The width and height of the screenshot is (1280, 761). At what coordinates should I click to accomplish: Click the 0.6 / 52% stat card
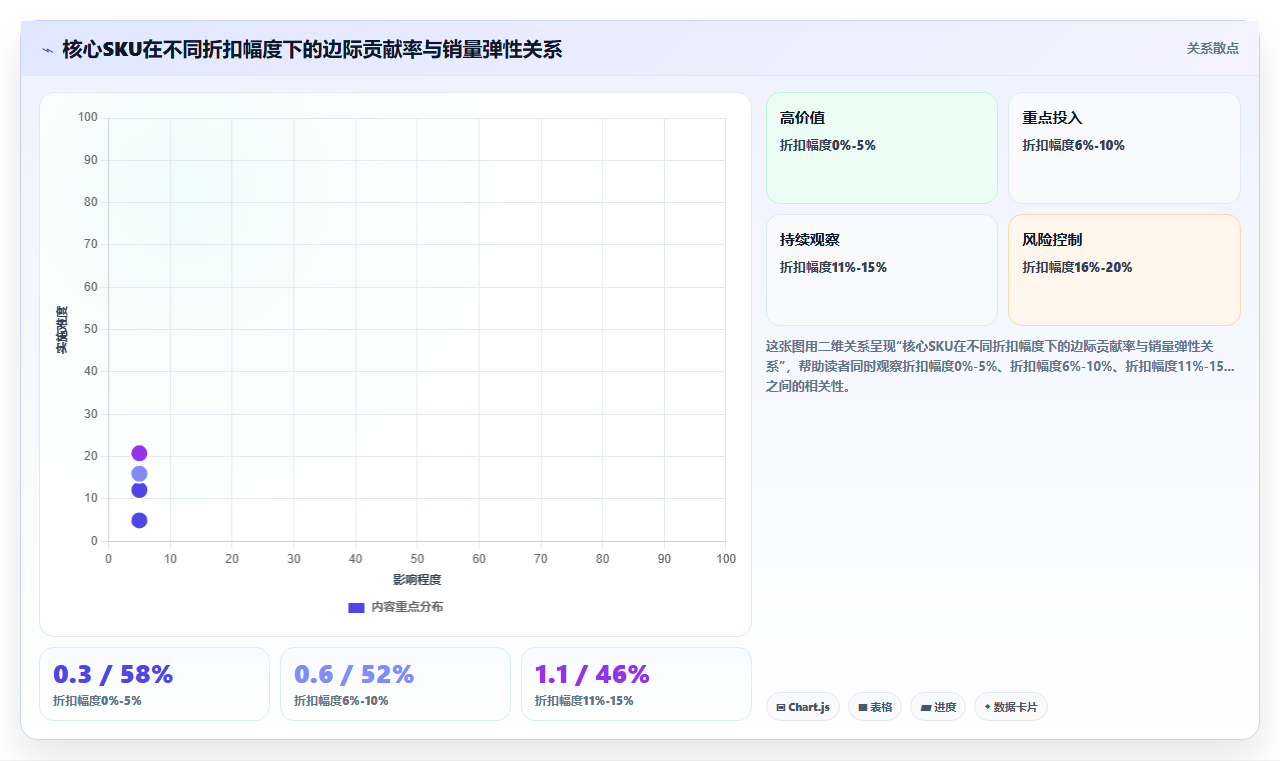pyautogui.click(x=395, y=684)
